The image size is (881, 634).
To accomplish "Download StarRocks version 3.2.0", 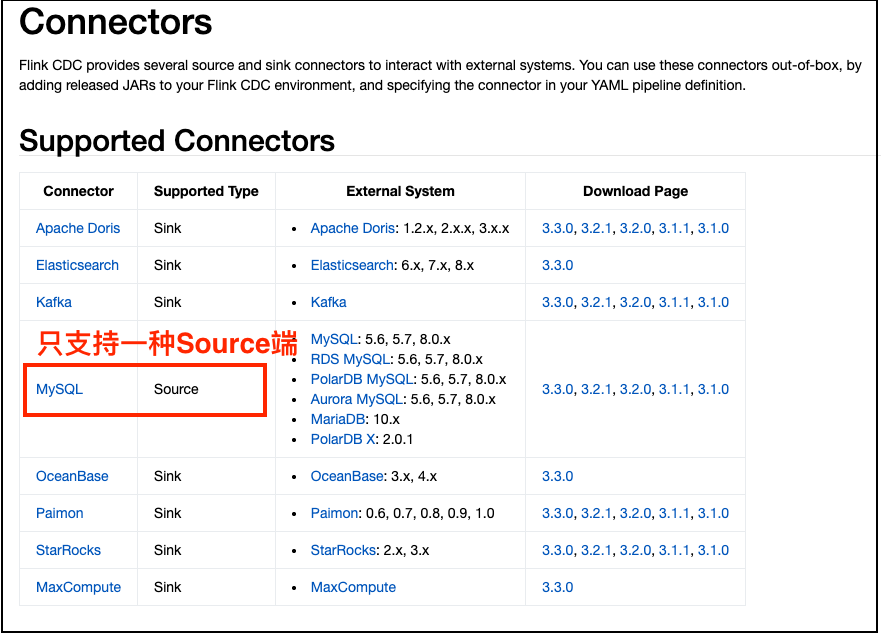I will coord(635,550).
